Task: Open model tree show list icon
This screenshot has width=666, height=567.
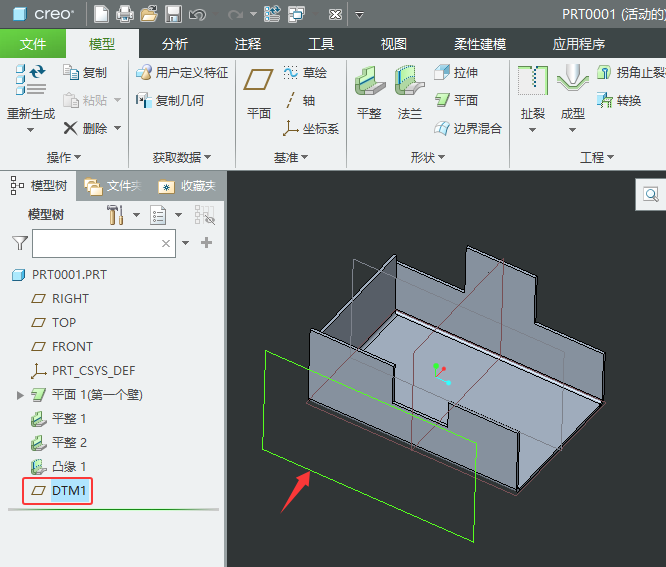Action: click(x=158, y=215)
